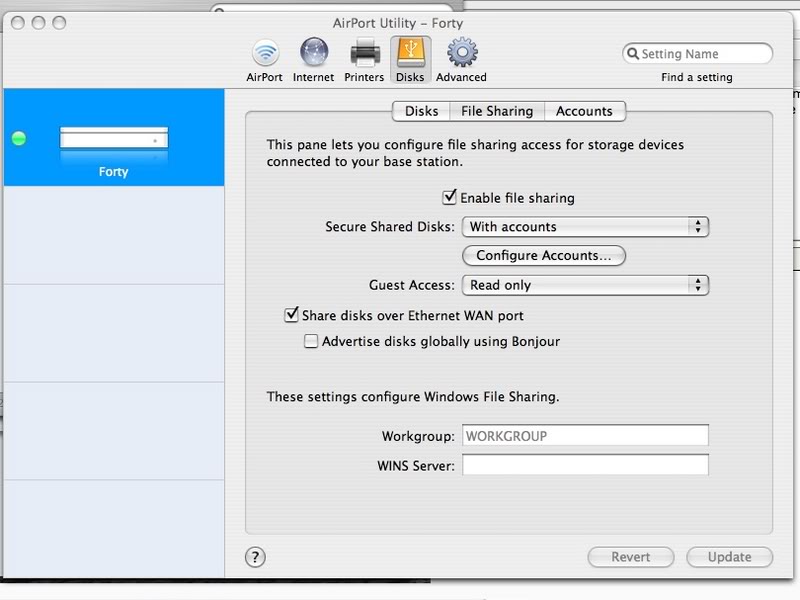Click the green status light beside Forty

[x=19, y=138]
